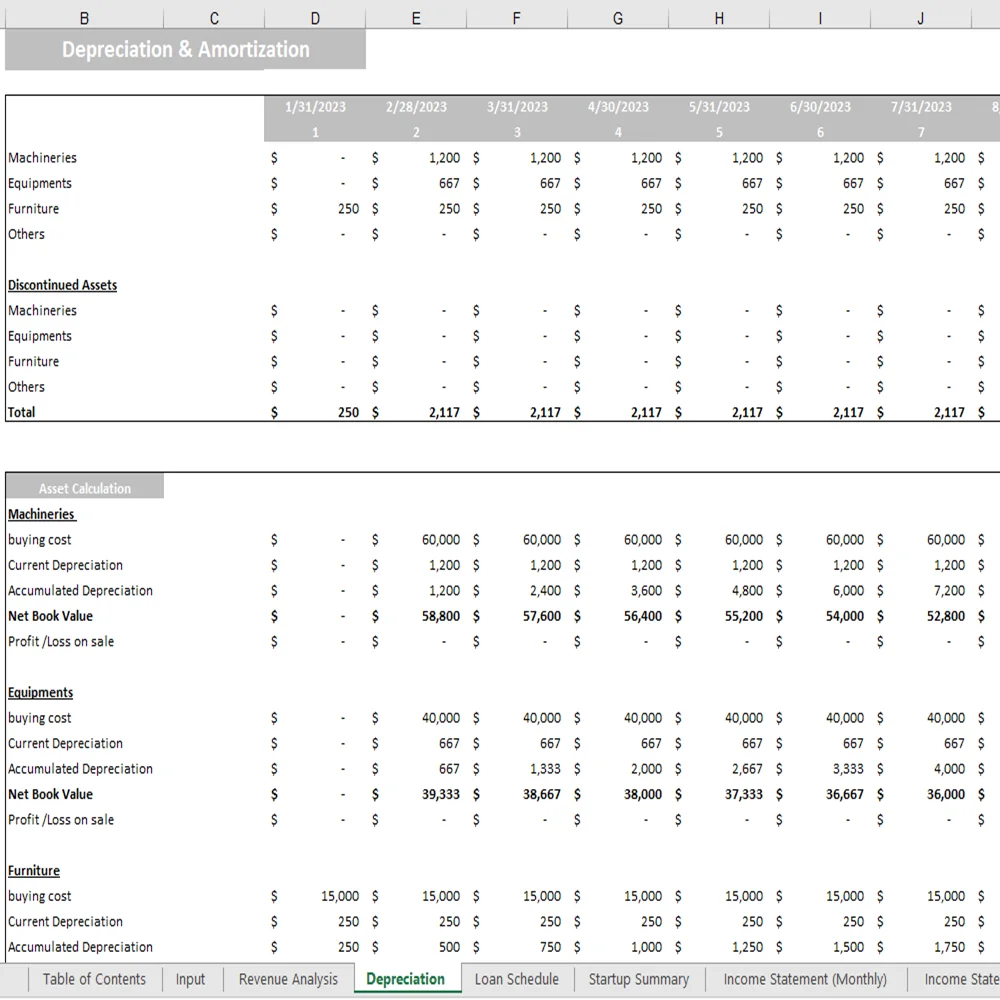Select the Machineries heading under Asset Calculation
1000x1000 pixels.
(x=41, y=513)
